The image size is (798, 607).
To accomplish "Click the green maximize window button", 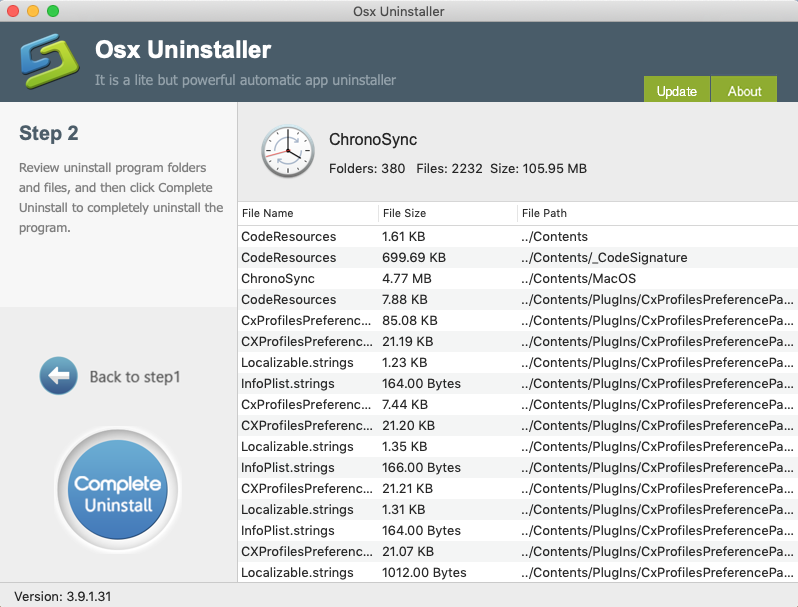I will pos(53,11).
